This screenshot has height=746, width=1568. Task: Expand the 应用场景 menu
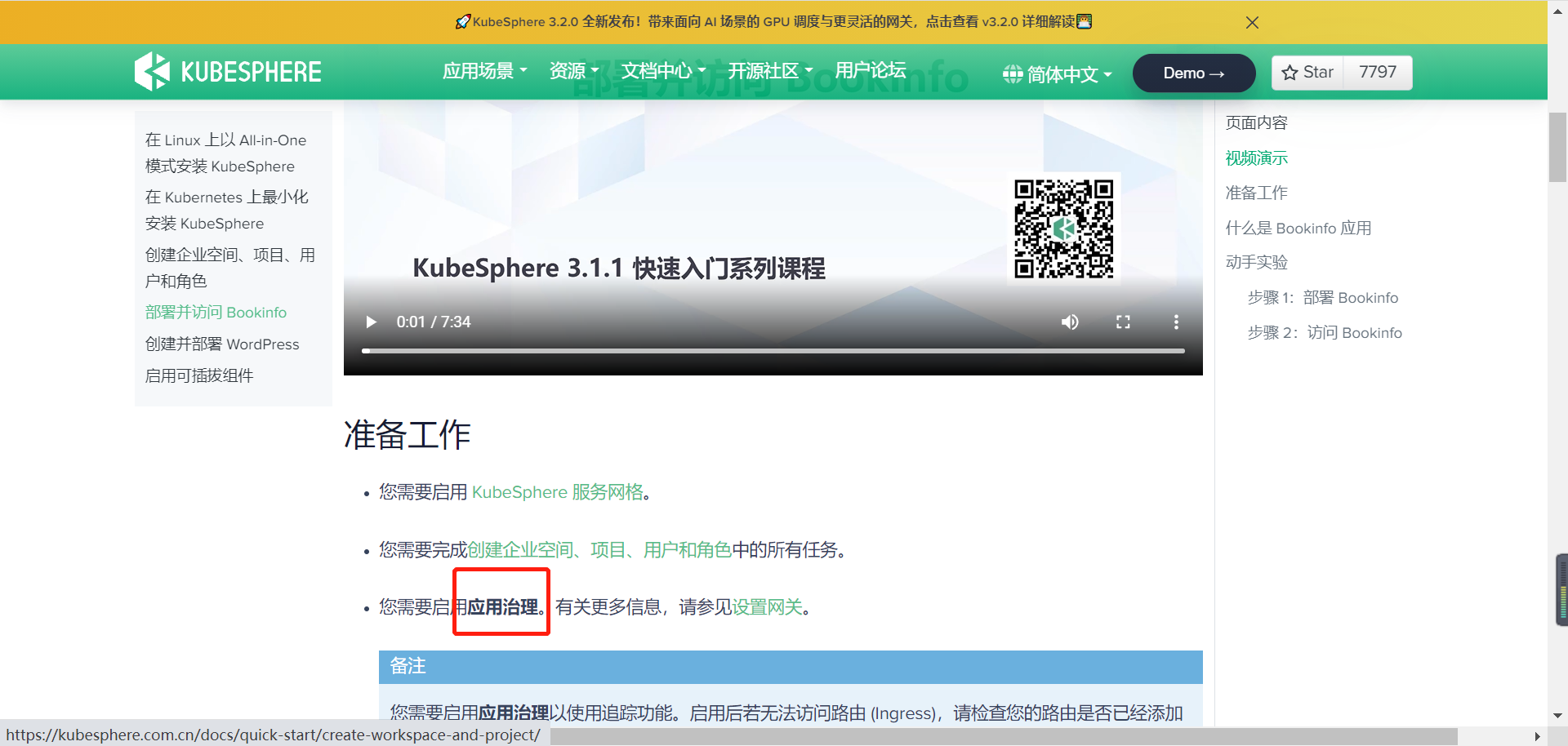point(485,71)
